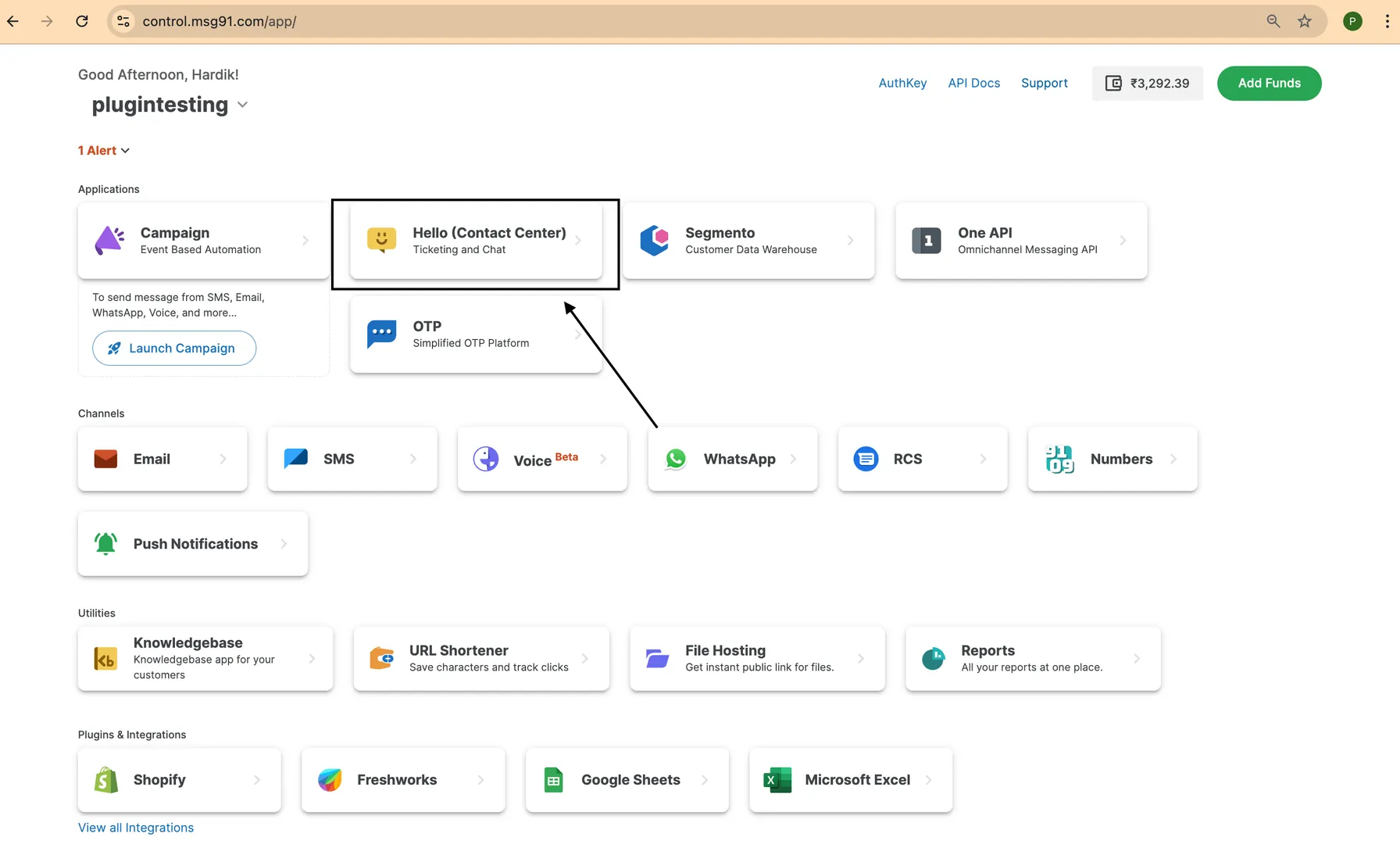The image size is (1400, 844).
Task: View site information in address bar
Action: pyautogui.click(x=123, y=21)
